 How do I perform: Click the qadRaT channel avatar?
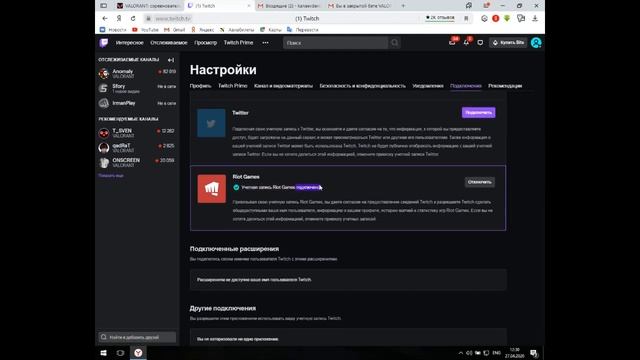coord(104,147)
